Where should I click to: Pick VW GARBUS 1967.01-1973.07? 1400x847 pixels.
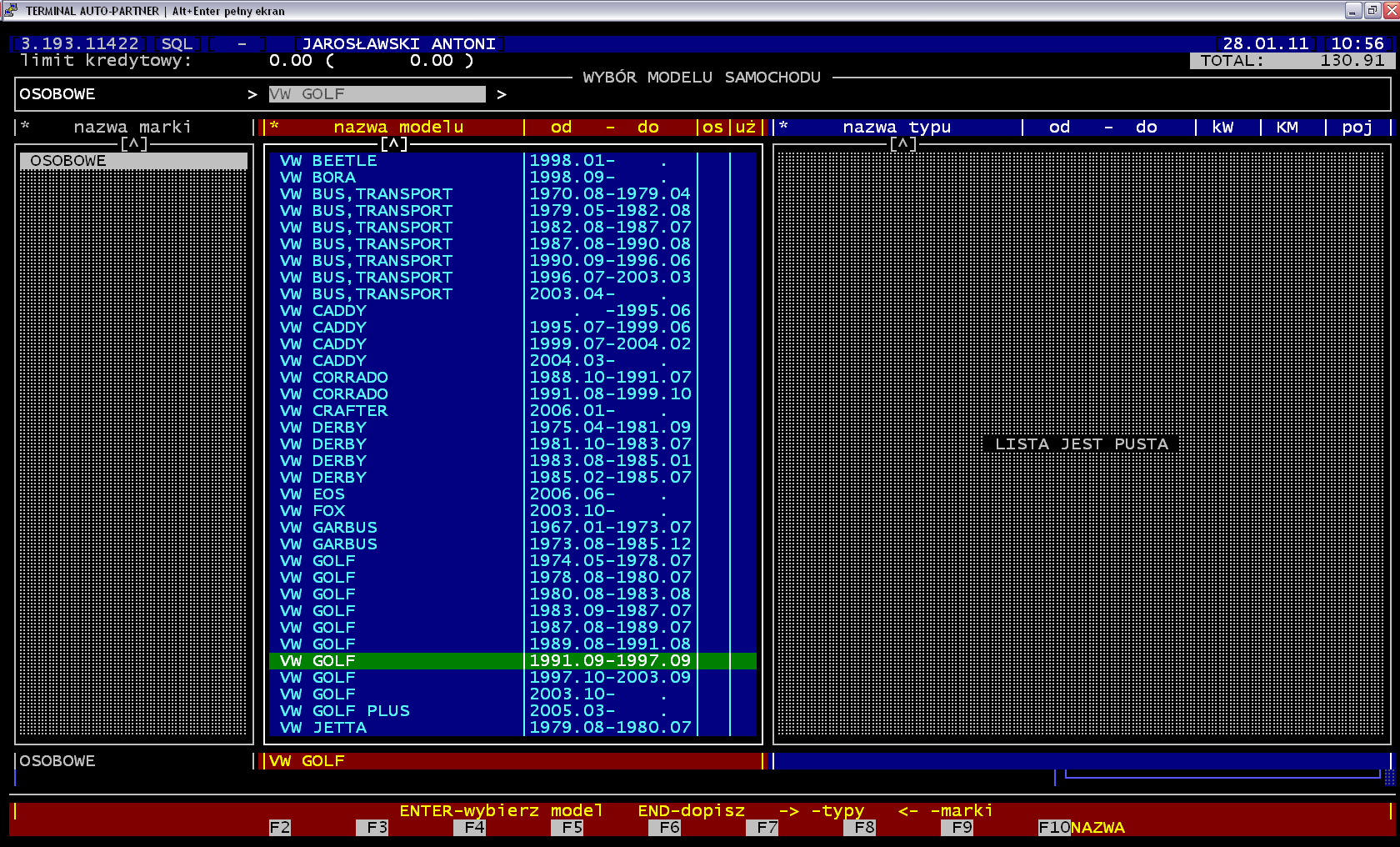point(512,528)
